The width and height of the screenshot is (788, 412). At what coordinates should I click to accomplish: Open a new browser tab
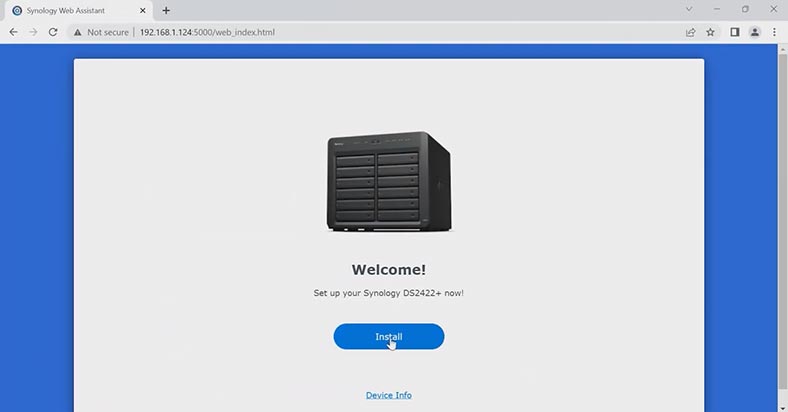[x=166, y=10]
